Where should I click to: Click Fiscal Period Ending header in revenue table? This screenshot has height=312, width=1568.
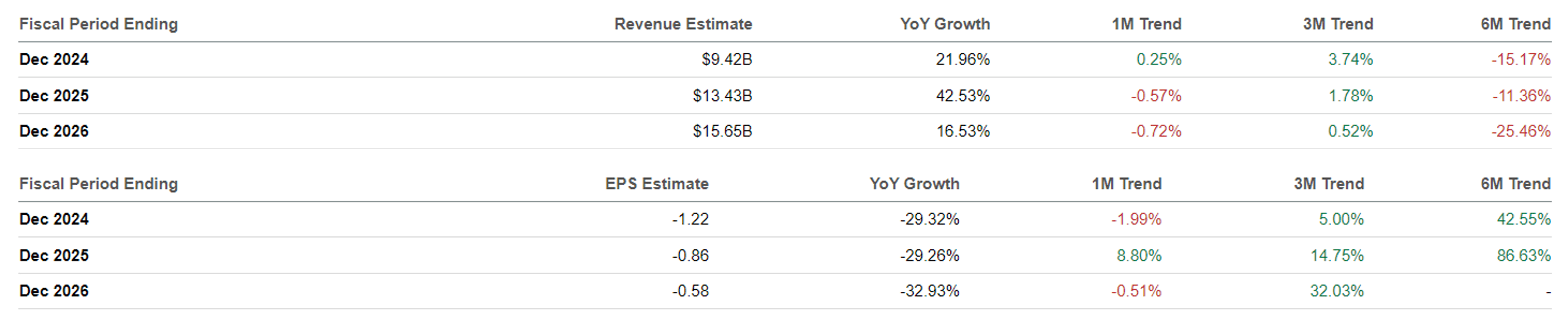tap(99, 24)
